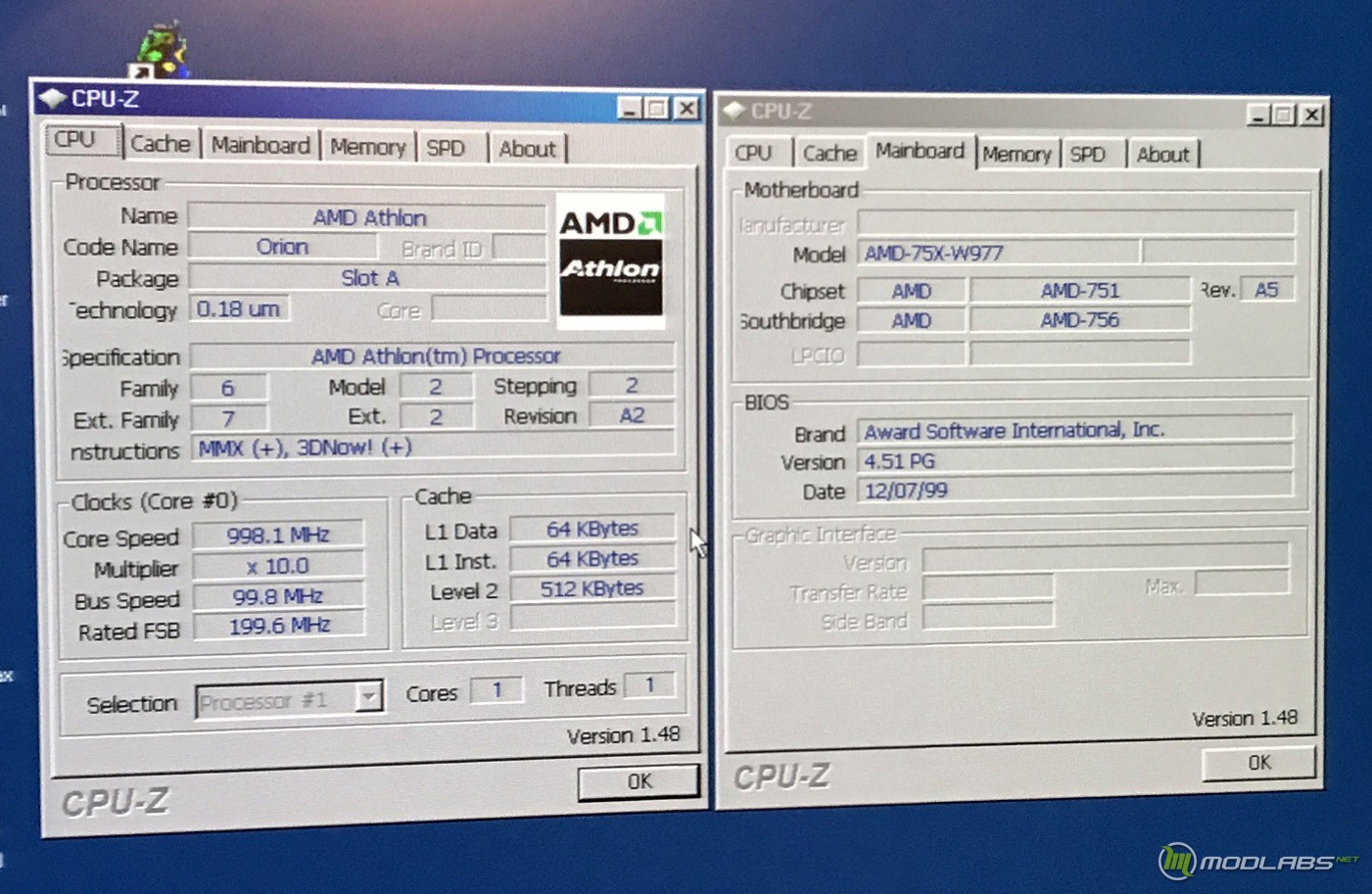Click the L1 Data value 64 KBytes
Screen dimensions: 1372x894
[x=592, y=529]
